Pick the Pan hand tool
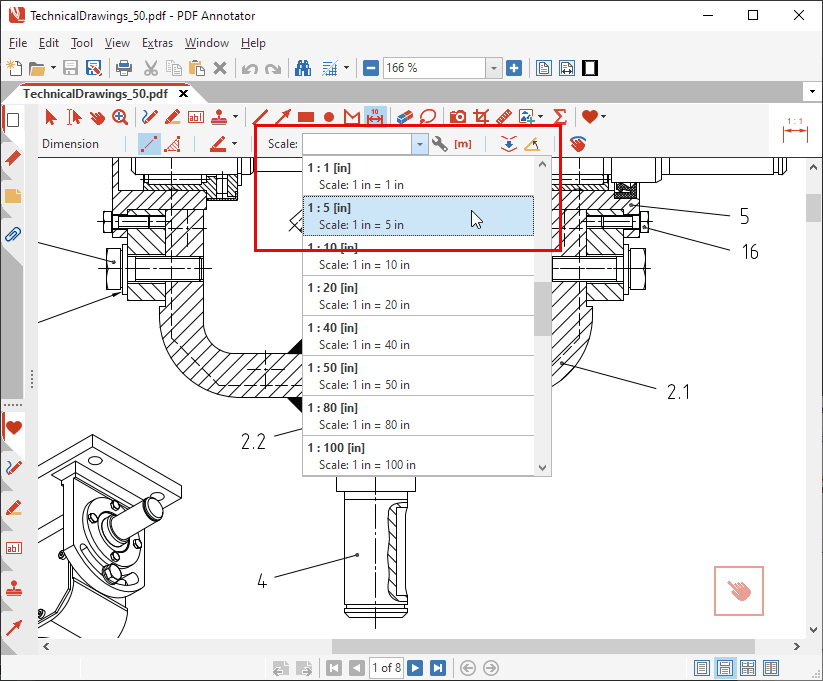Image resolution: width=823 pixels, height=681 pixels. point(97,117)
